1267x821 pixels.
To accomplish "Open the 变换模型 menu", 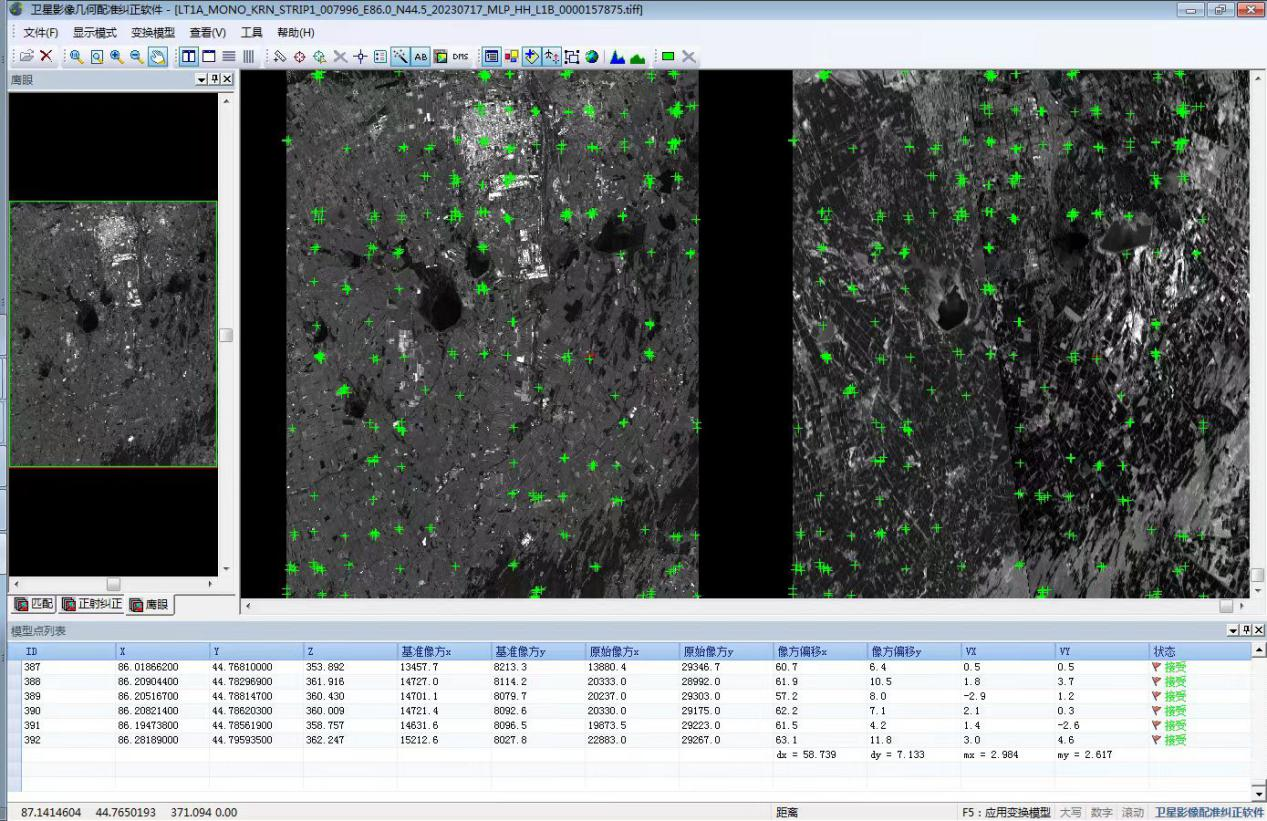I will coord(153,33).
